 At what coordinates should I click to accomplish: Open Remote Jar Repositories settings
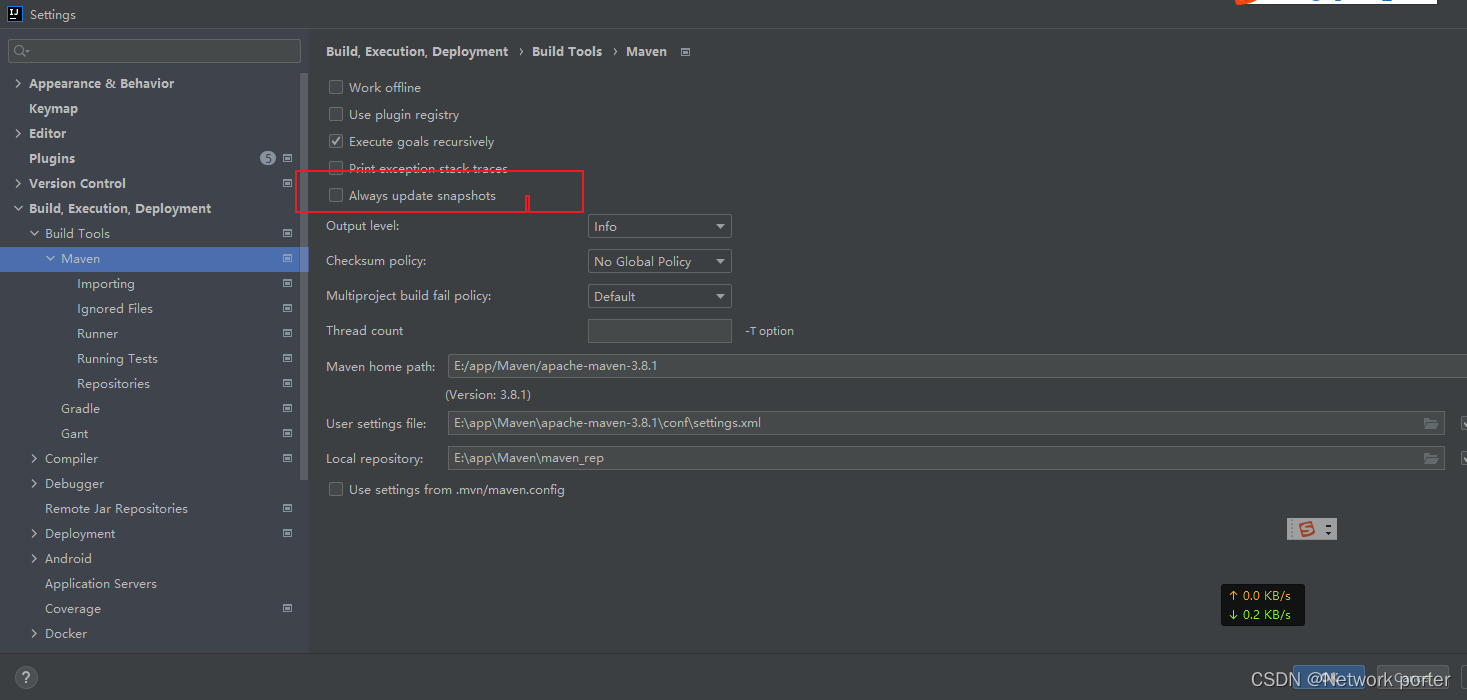[116, 509]
